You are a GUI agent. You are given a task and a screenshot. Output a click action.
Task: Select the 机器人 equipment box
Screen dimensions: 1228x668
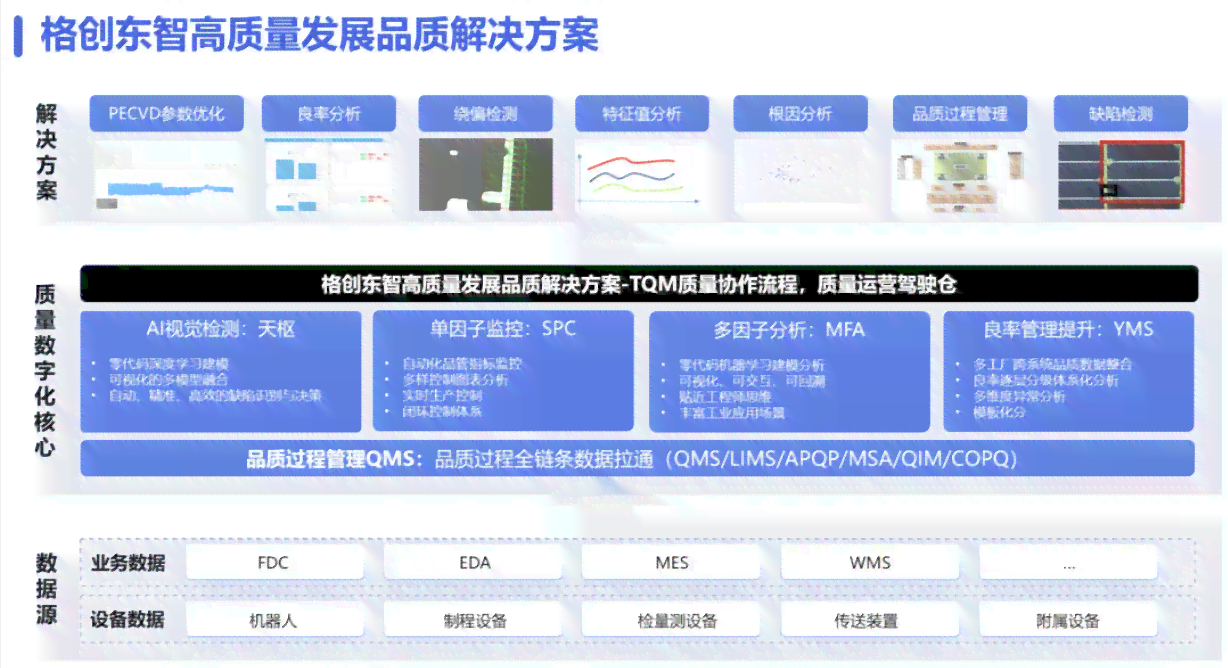point(273,620)
